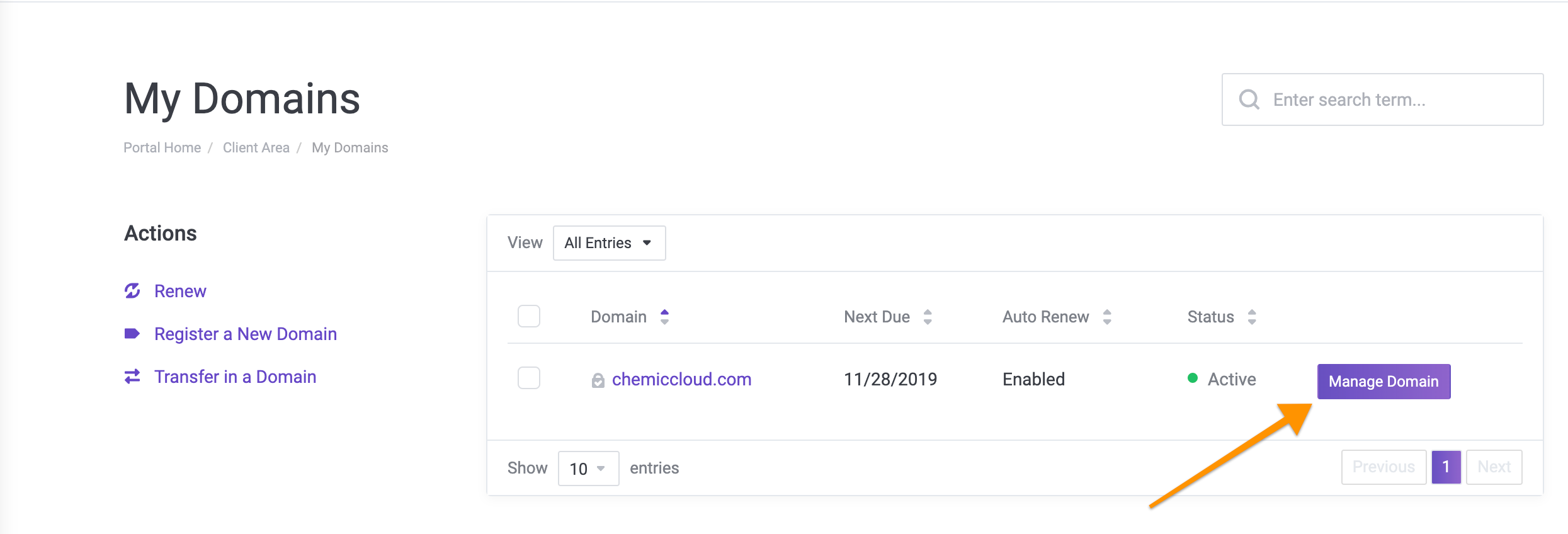Go to Portal Home breadcrumb

coord(162,147)
